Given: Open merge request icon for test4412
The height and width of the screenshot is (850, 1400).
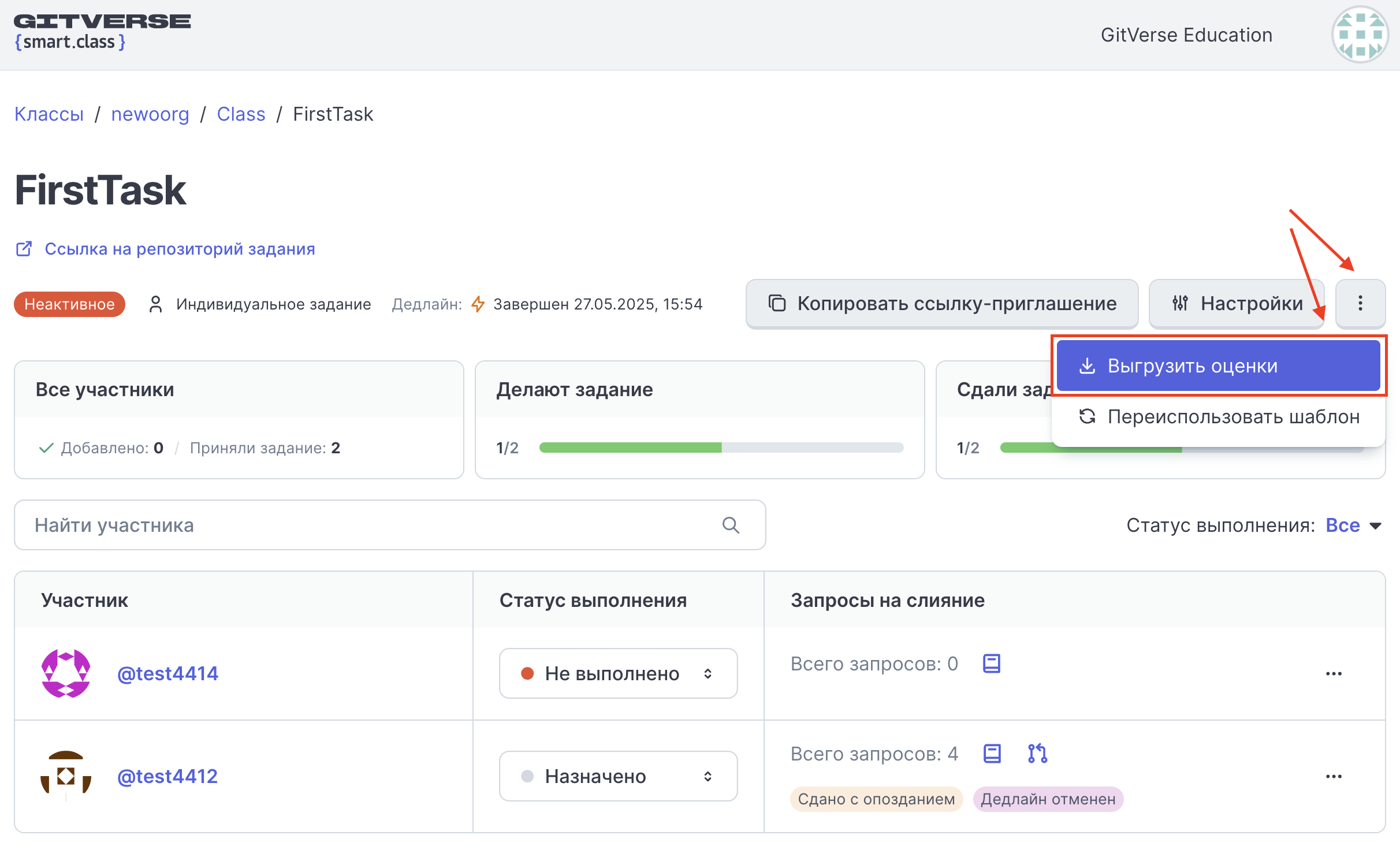Looking at the screenshot, I should pos(1037,754).
